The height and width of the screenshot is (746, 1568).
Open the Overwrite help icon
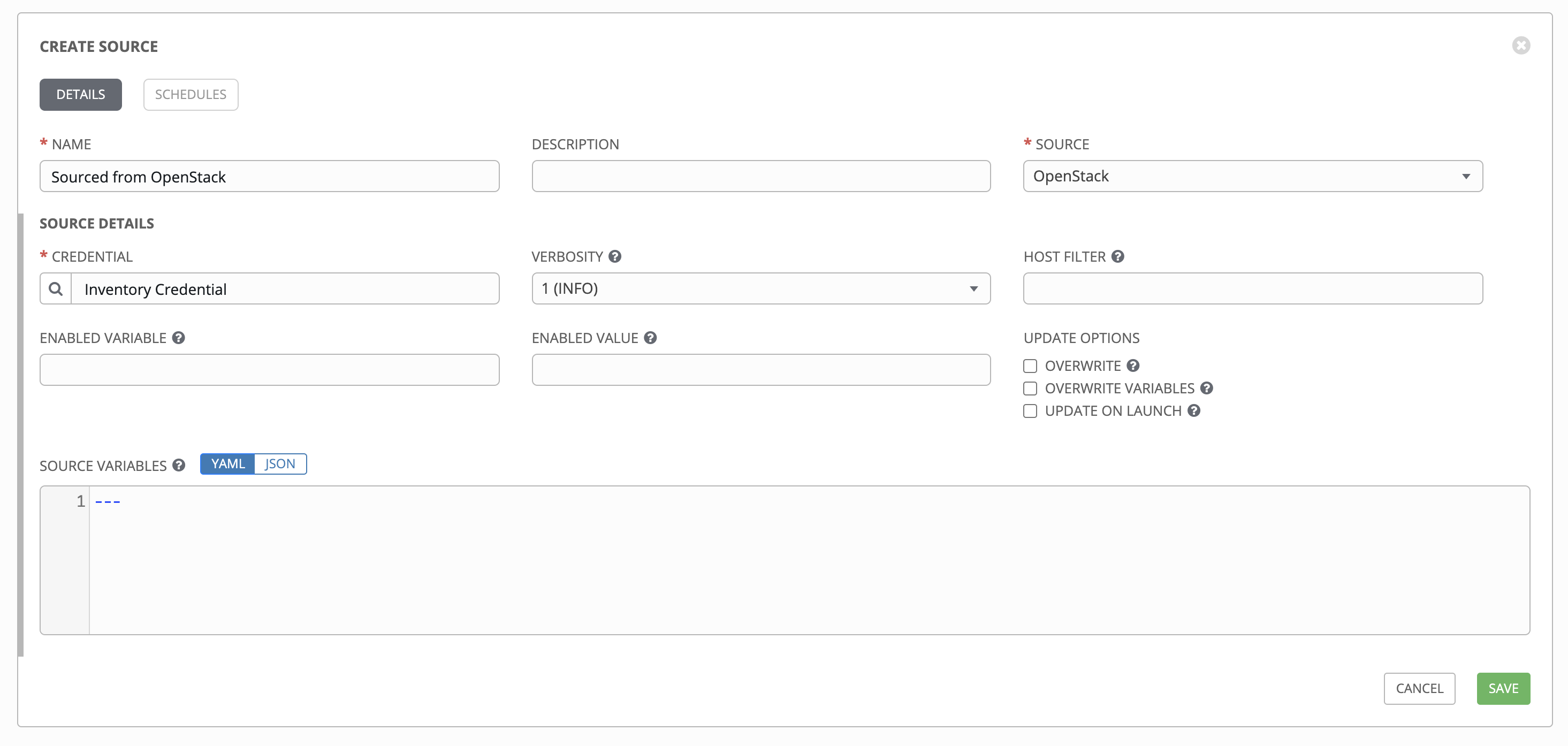point(1133,366)
